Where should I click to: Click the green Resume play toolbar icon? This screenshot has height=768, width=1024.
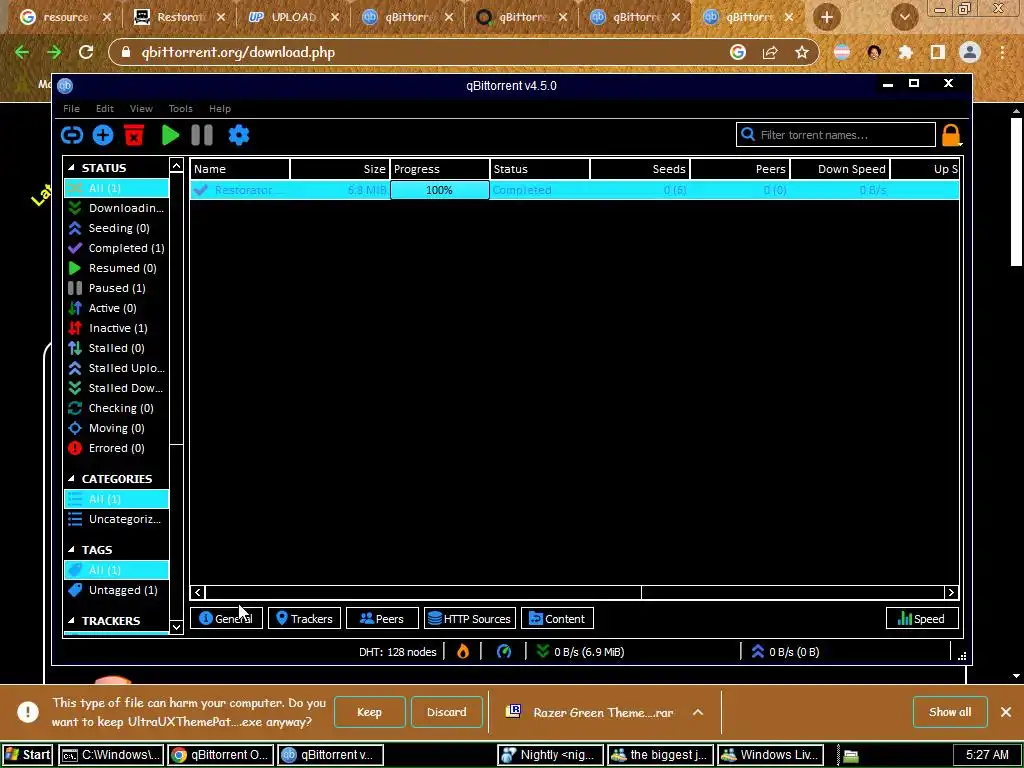tap(170, 135)
